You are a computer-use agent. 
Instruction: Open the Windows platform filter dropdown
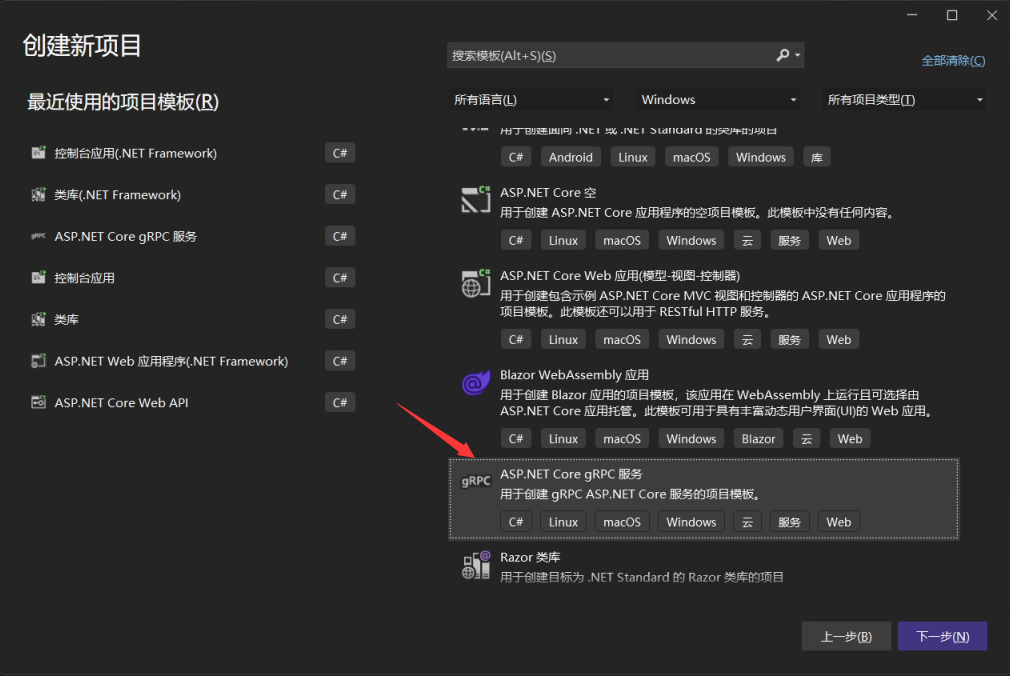coord(718,99)
